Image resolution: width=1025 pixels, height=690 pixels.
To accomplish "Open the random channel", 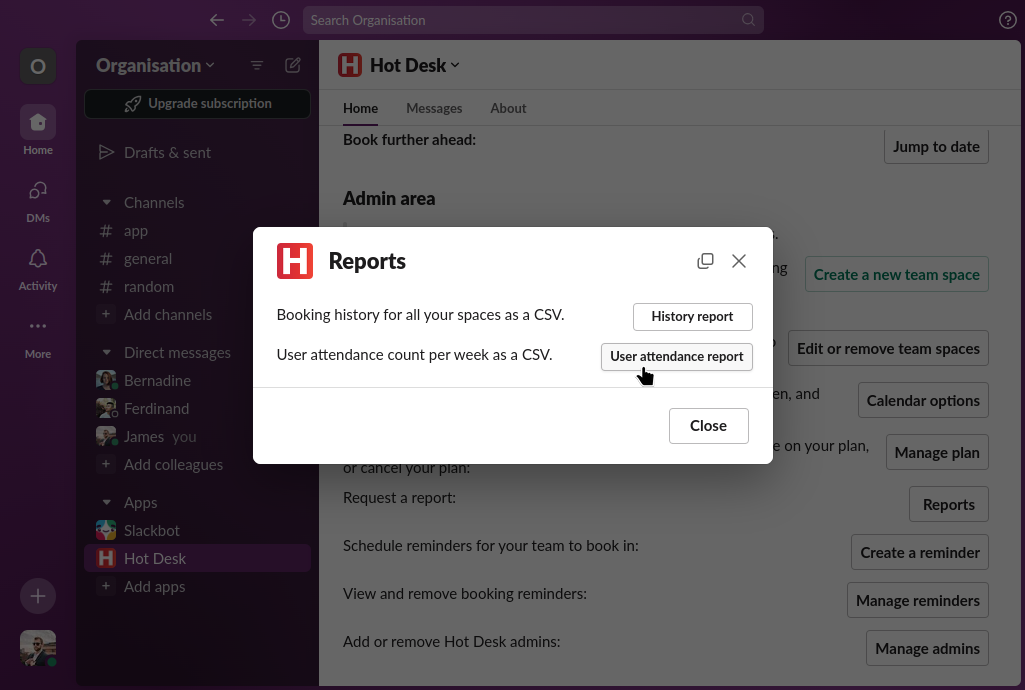I will pos(197,287).
